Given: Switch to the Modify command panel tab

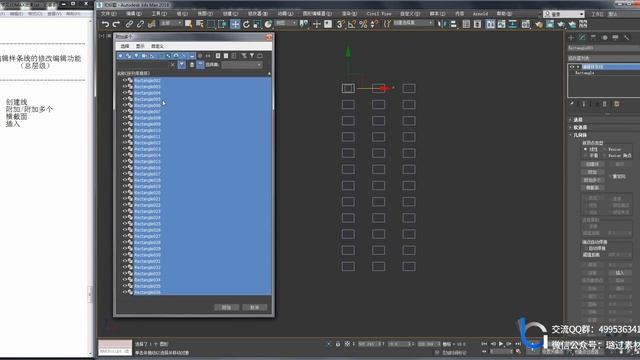Looking at the screenshot, I should click(582, 38).
